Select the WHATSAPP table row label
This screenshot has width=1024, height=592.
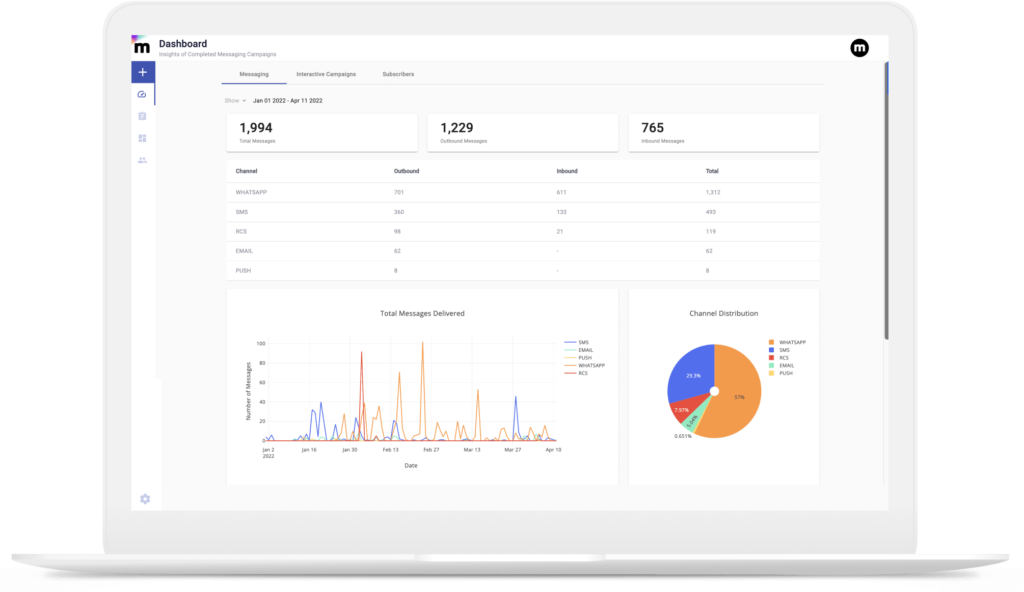(251, 193)
